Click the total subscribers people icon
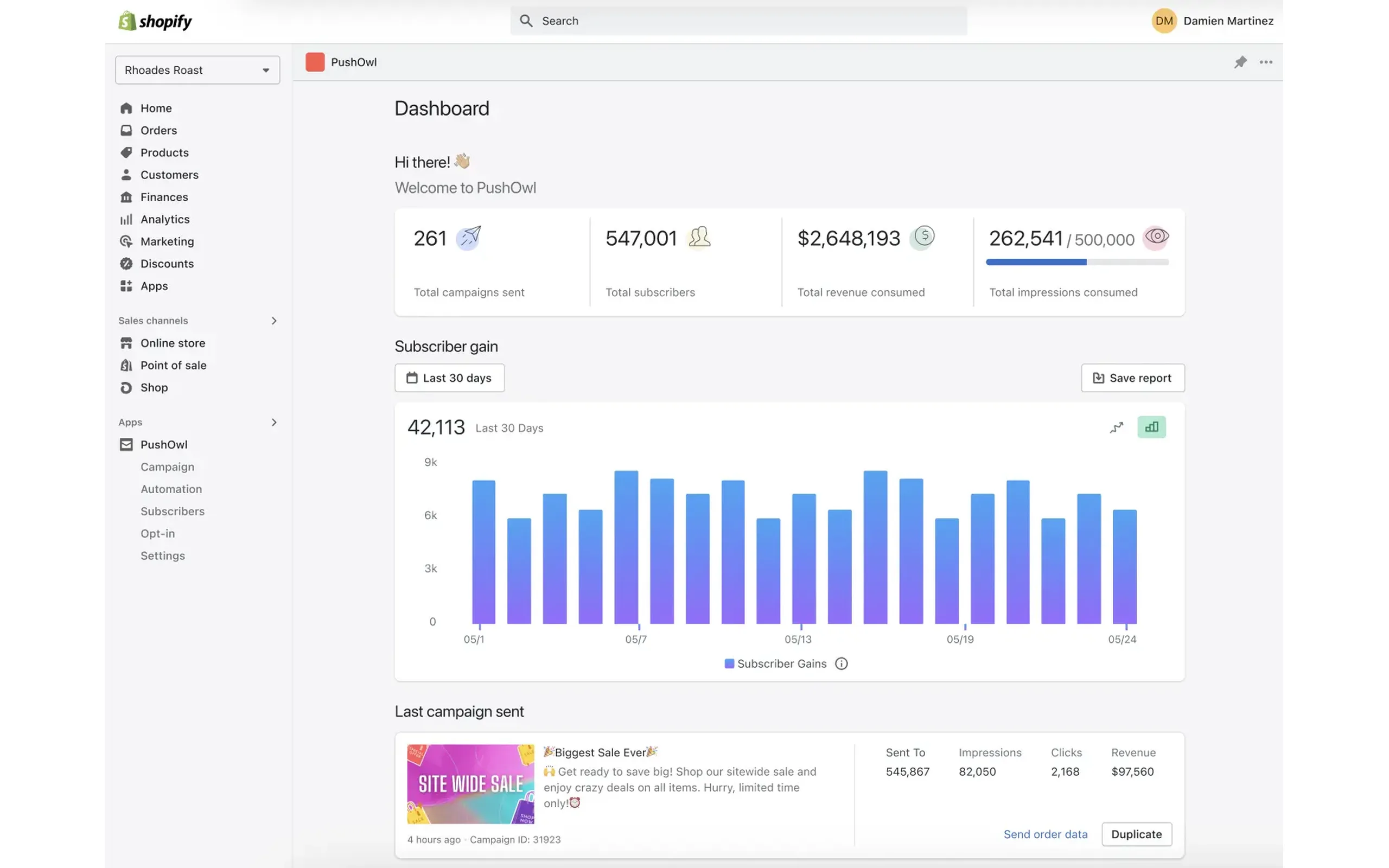 click(x=699, y=237)
